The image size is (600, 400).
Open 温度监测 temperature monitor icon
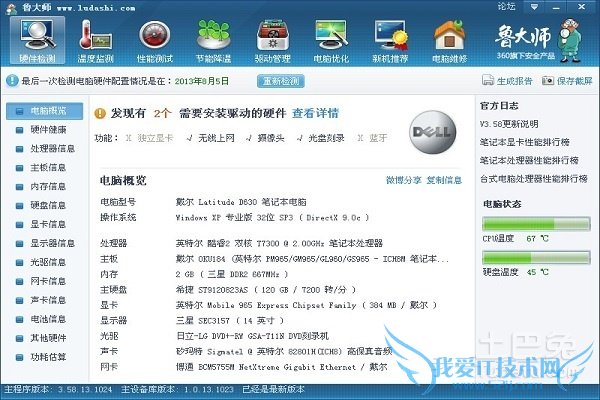pyautogui.click(x=95, y=40)
